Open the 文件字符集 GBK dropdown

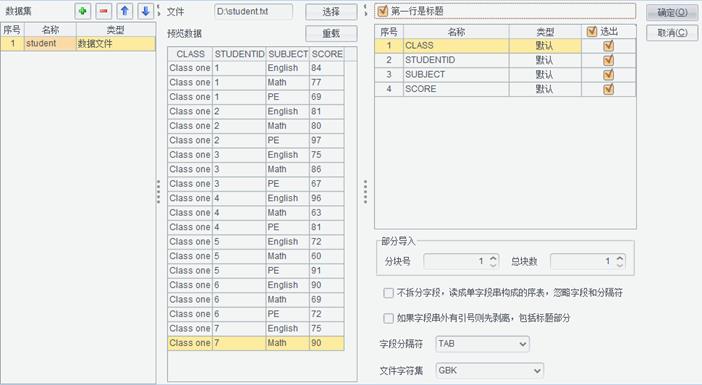click(489, 370)
